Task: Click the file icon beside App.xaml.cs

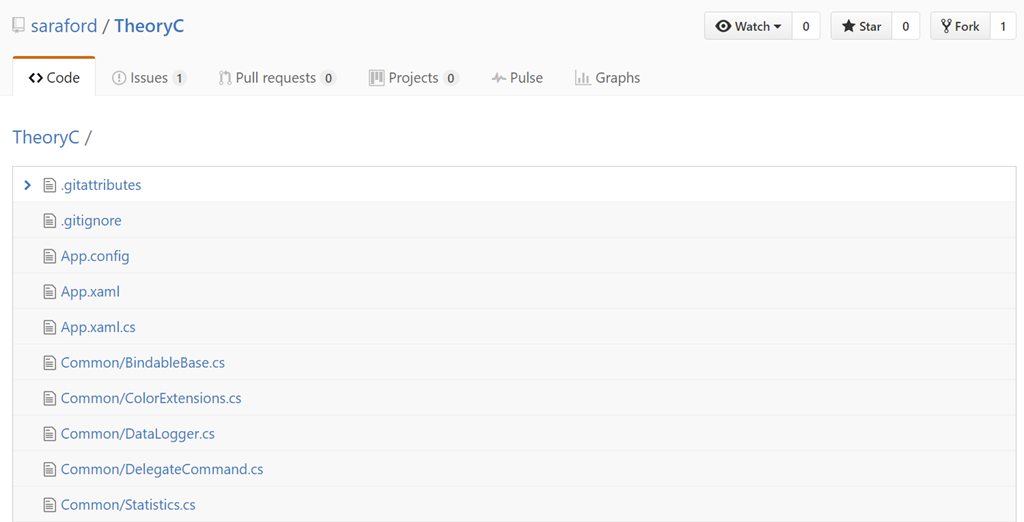Action: (x=49, y=327)
